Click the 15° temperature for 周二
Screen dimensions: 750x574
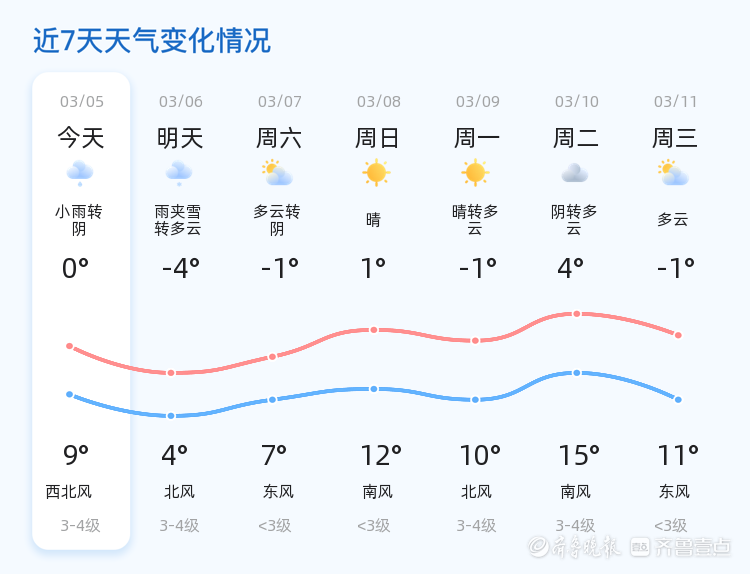pyautogui.click(x=579, y=456)
